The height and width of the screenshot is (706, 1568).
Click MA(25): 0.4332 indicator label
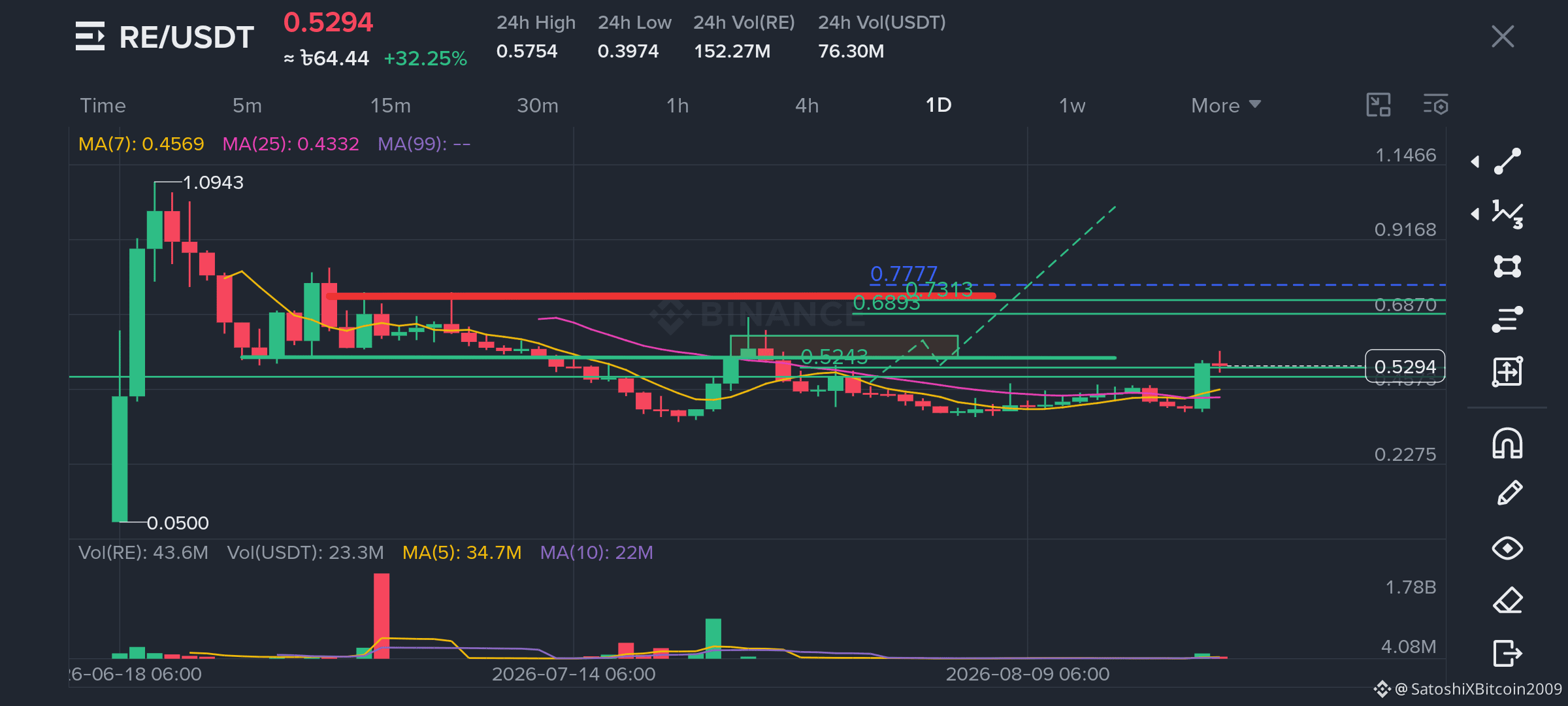click(291, 144)
